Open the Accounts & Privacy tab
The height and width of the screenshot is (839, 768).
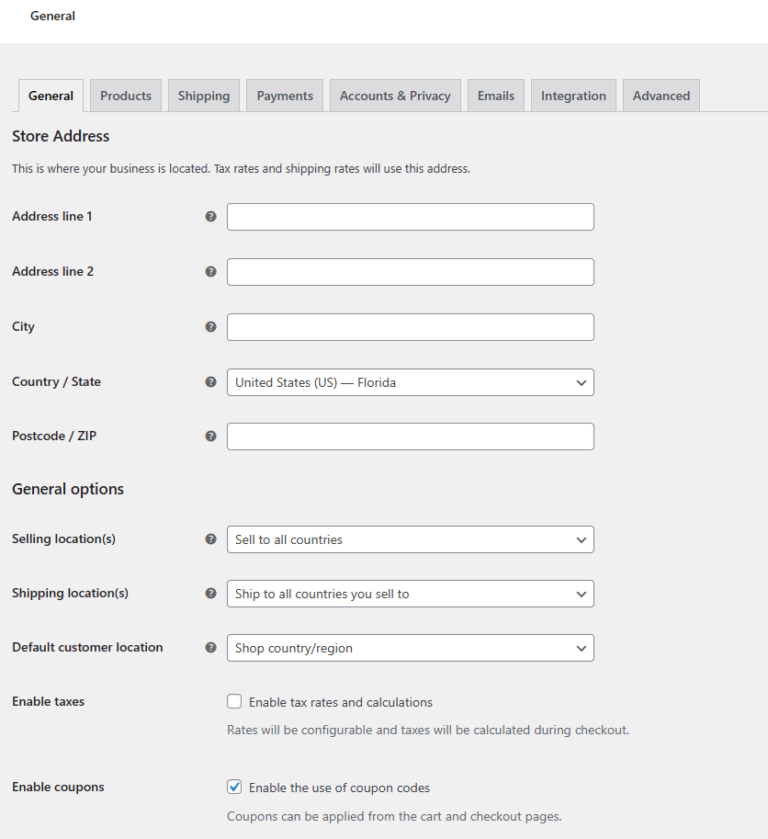click(396, 95)
